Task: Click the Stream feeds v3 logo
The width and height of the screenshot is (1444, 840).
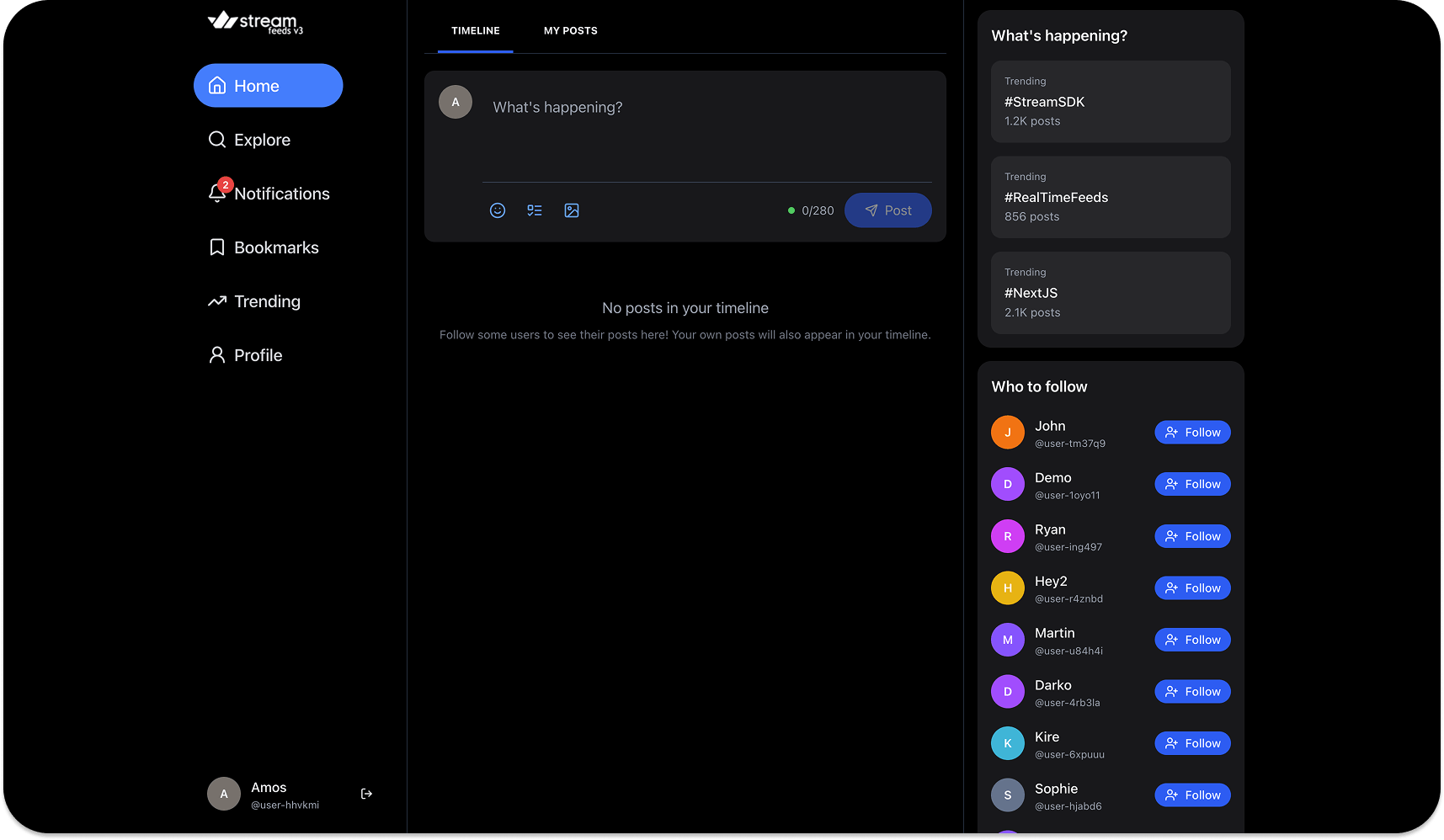Action: tap(255, 23)
